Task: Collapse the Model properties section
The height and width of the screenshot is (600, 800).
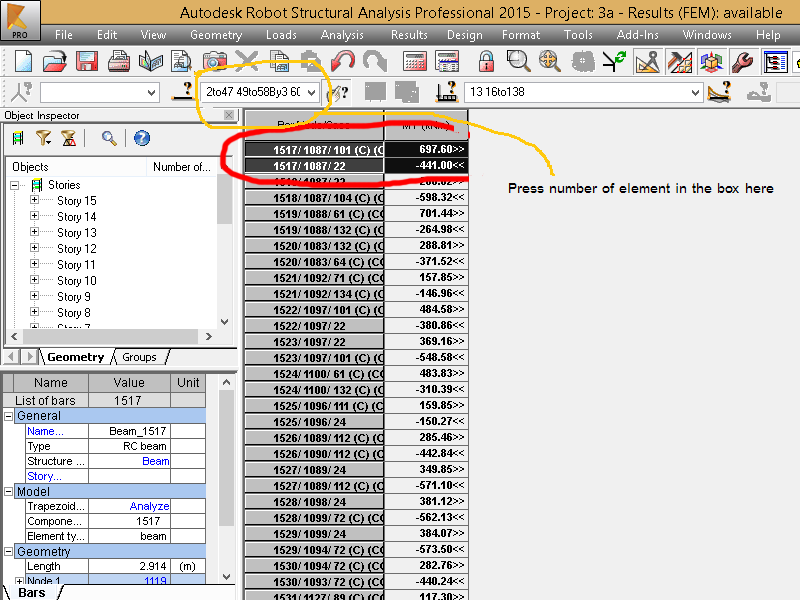Action: (9, 492)
